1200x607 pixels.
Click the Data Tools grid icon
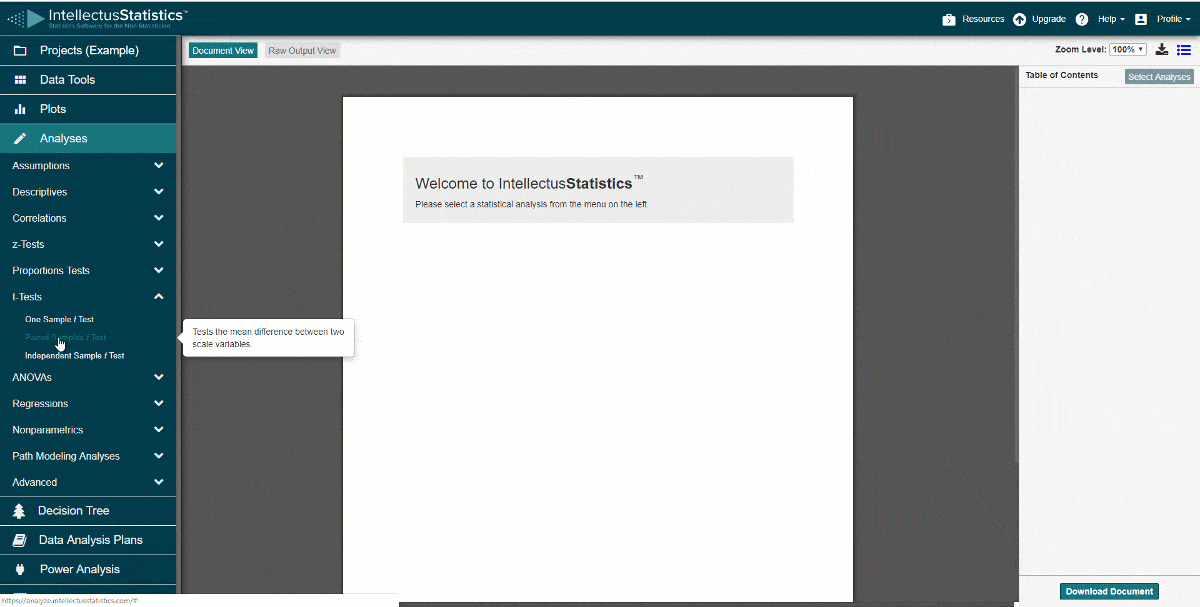tap(19, 80)
